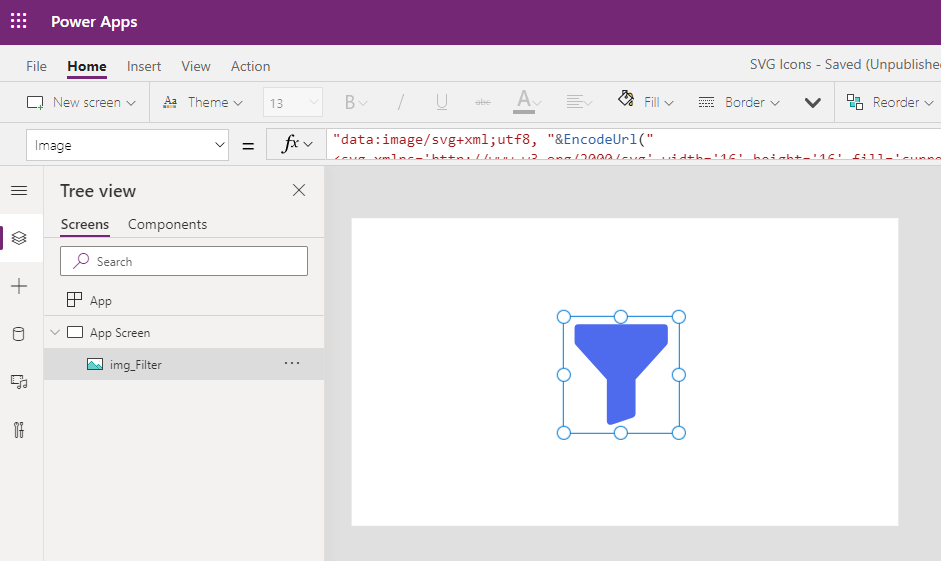Open the Advanced tools sidebar icon
Image resolution: width=941 pixels, height=561 pixels.
point(19,430)
